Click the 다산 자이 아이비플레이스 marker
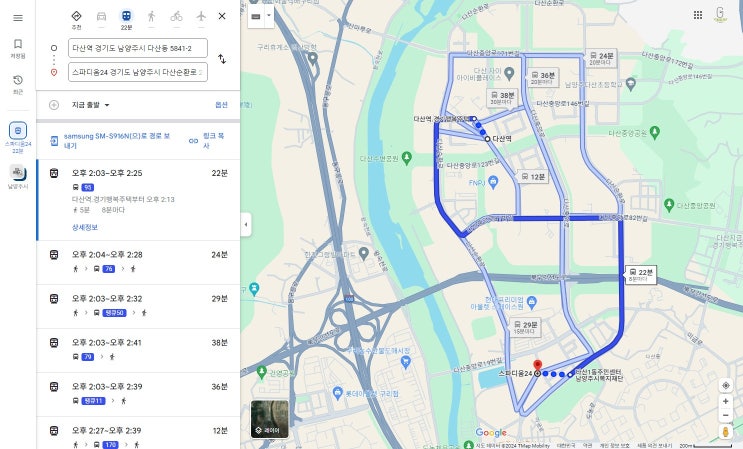 (509, 73)
